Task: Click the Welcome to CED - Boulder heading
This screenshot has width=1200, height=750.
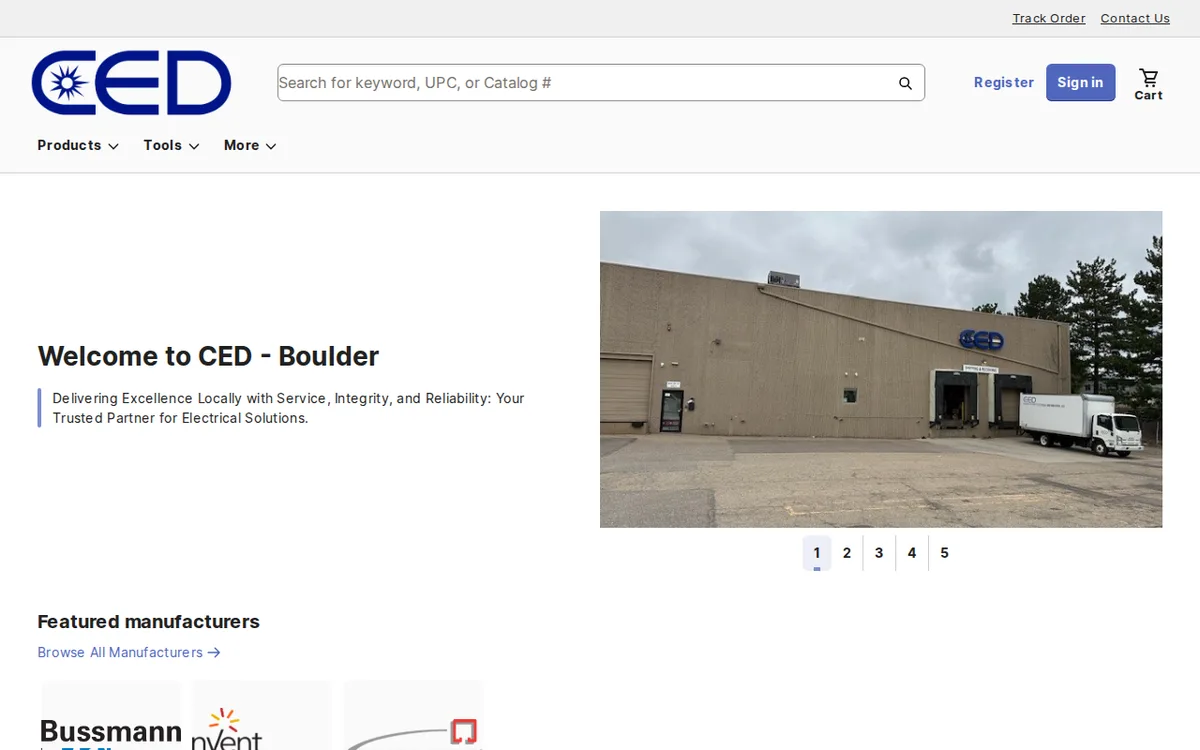Action: coord(208,356)
